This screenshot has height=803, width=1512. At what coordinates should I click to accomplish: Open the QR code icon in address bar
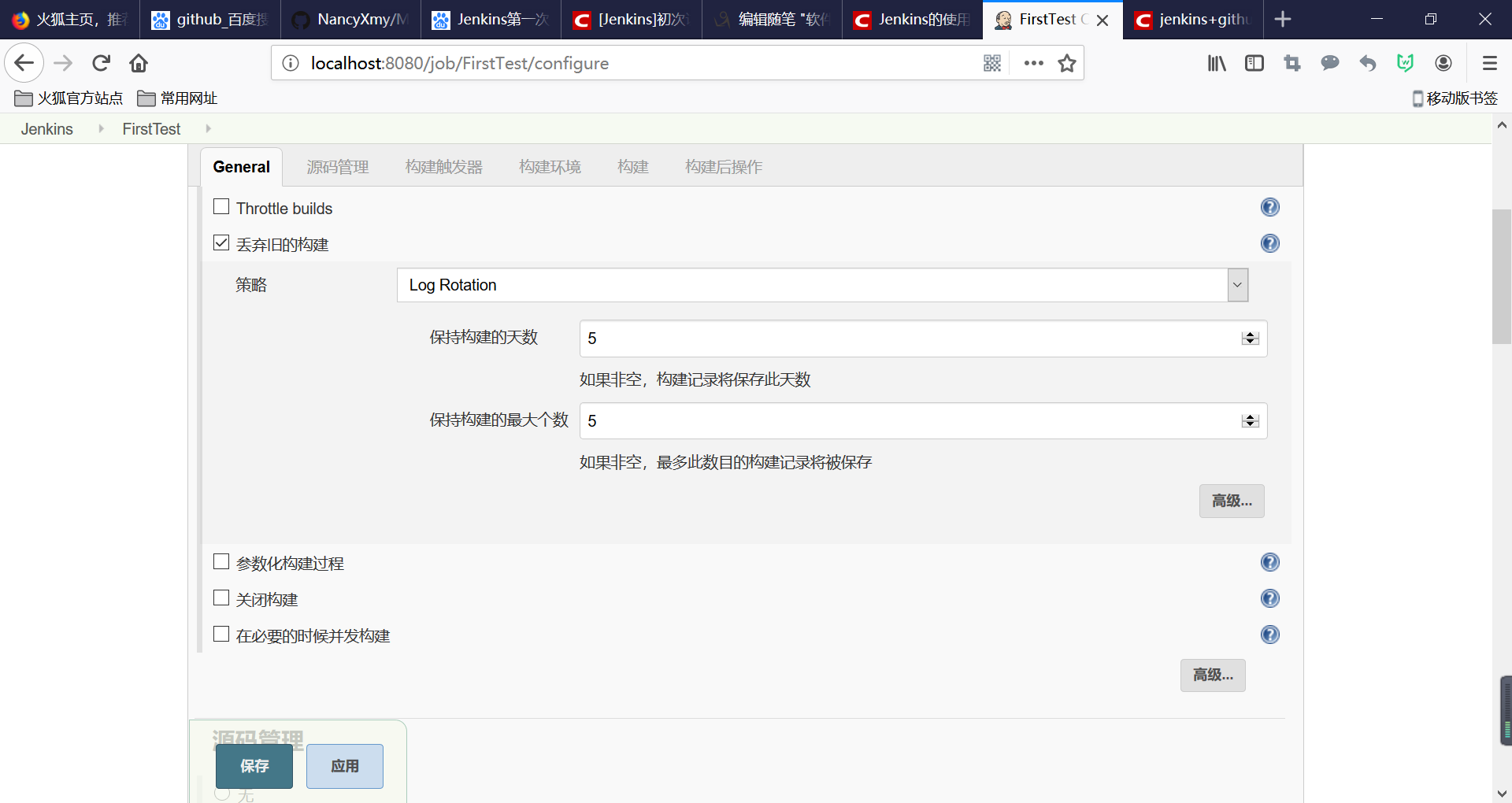(992, 63)
